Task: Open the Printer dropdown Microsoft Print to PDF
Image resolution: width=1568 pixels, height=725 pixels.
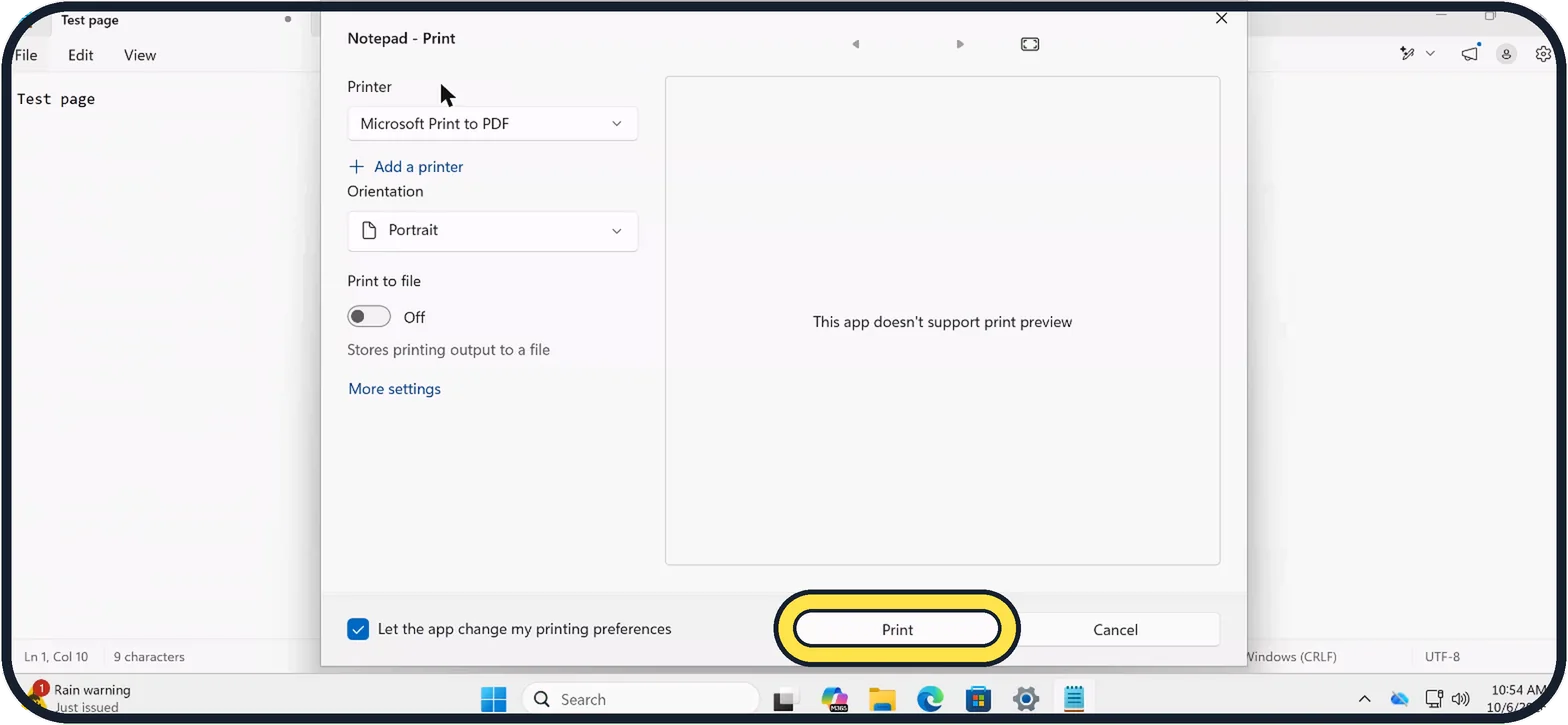Action: pos(492,124)
